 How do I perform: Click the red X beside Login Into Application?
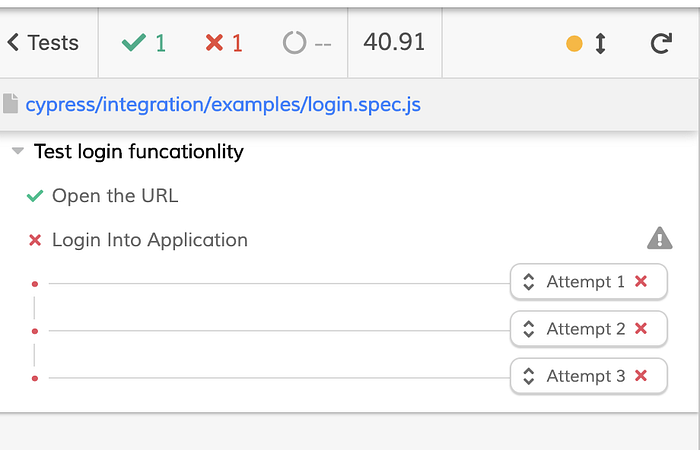35,241
